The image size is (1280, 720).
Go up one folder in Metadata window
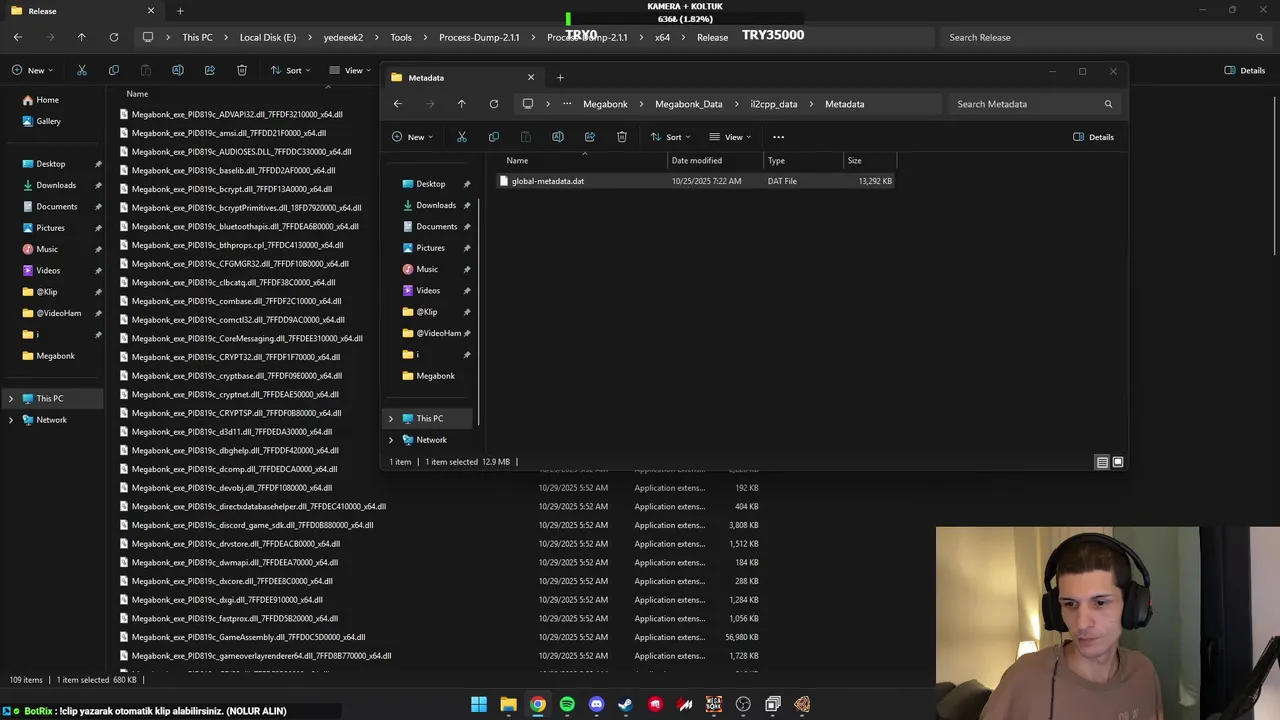[461, 104]
